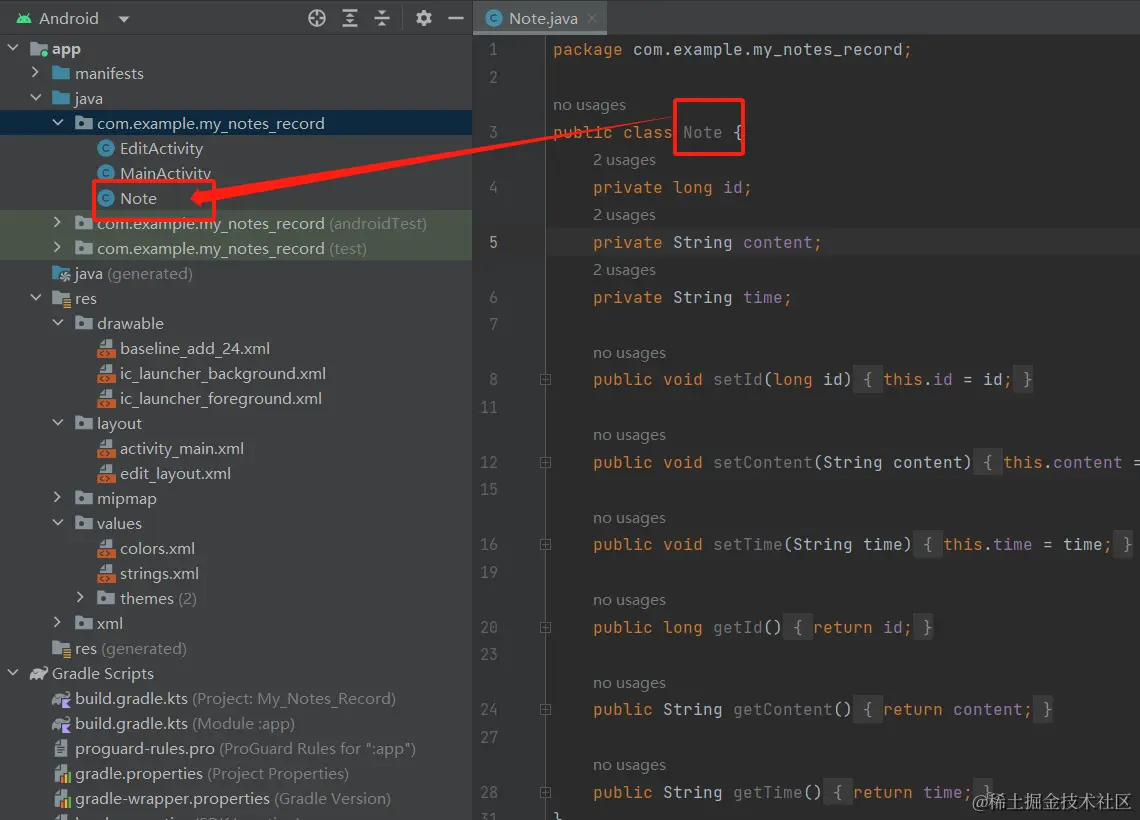Image resolution: width=1140 pixels, height=820 pixels.
Task: Expand the manifests folder
Action: tap(35, 73)
